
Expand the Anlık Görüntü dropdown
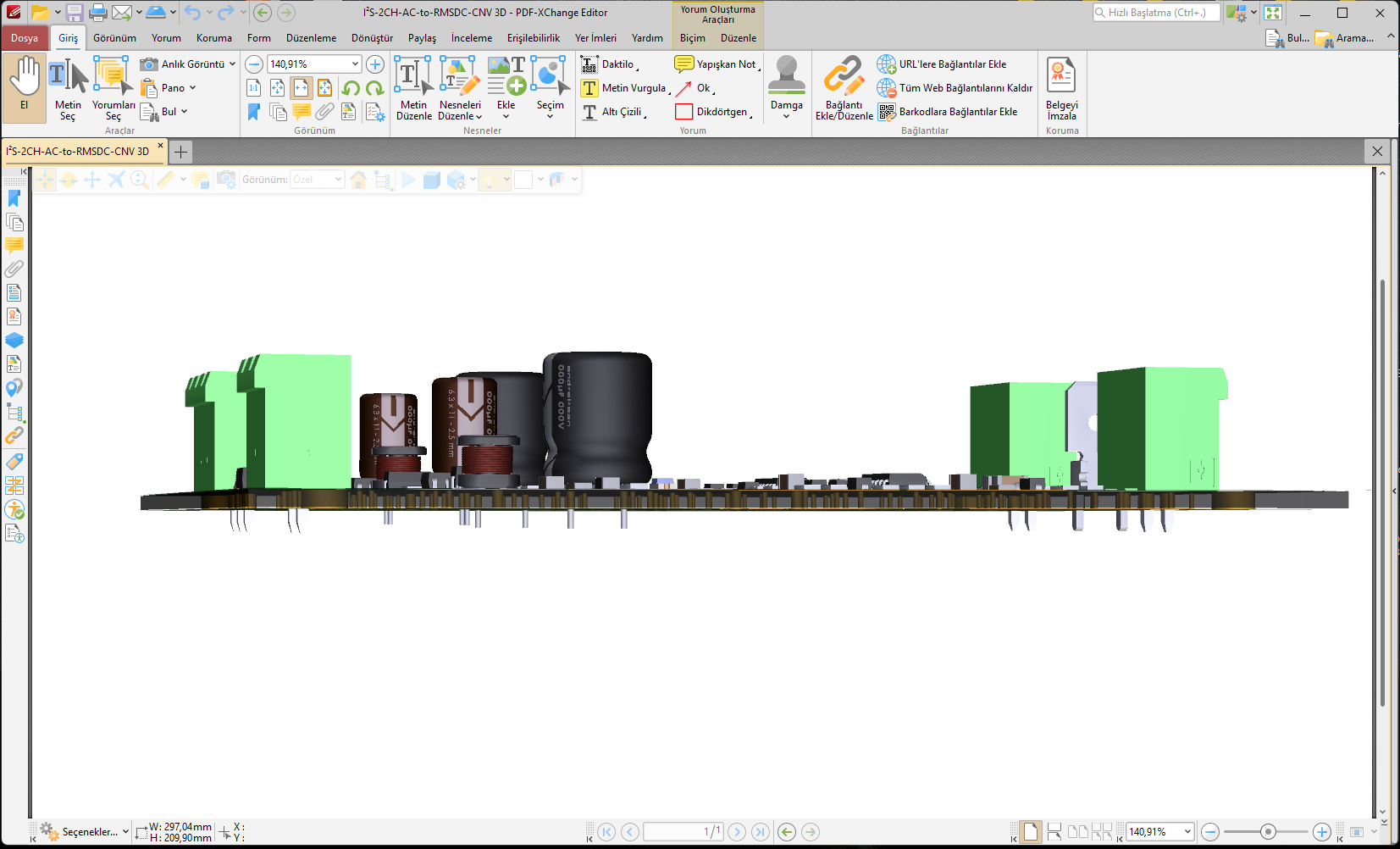tap(232, 64)
